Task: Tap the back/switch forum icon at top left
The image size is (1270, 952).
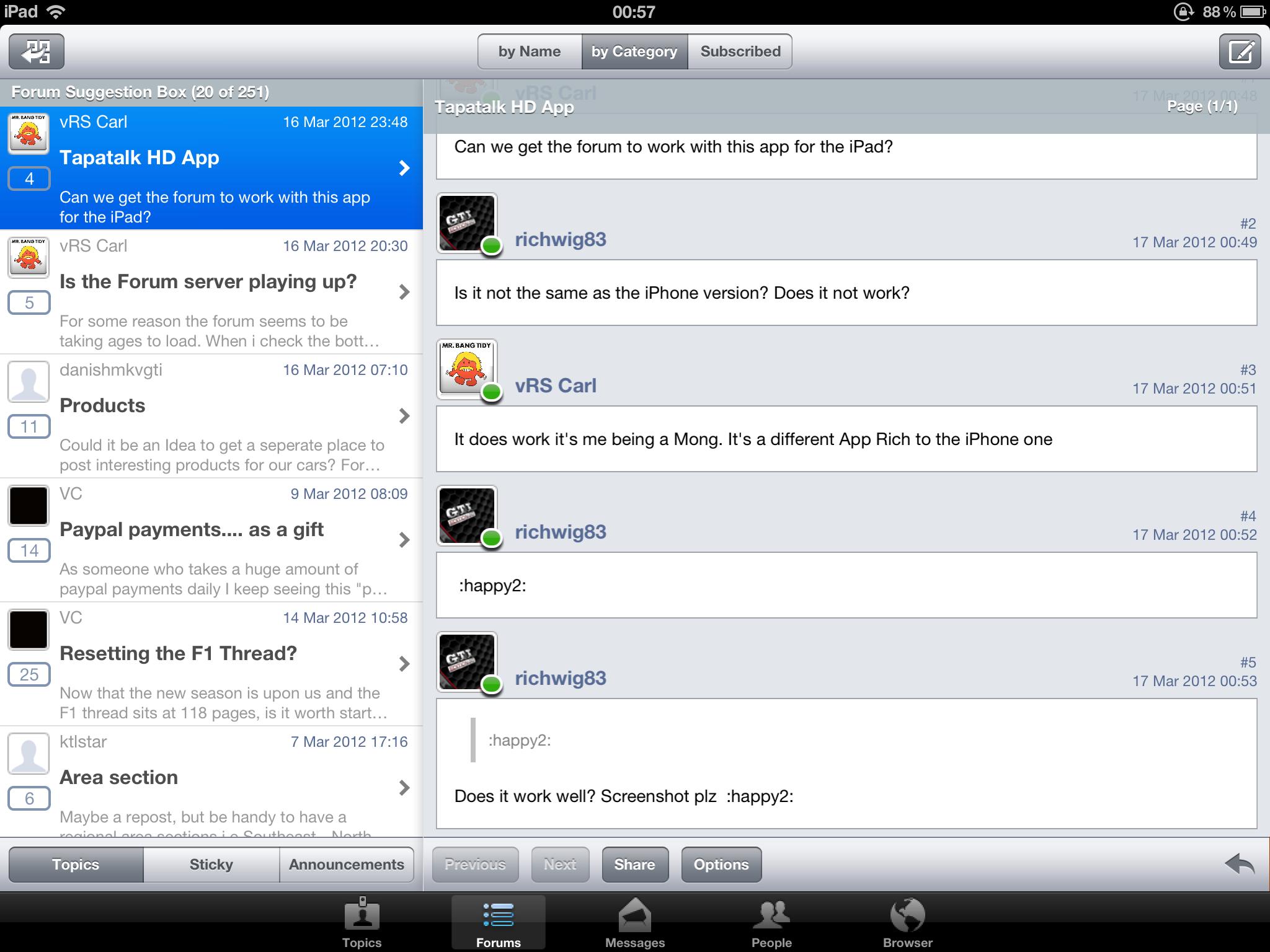Action: tap(37, 51)
